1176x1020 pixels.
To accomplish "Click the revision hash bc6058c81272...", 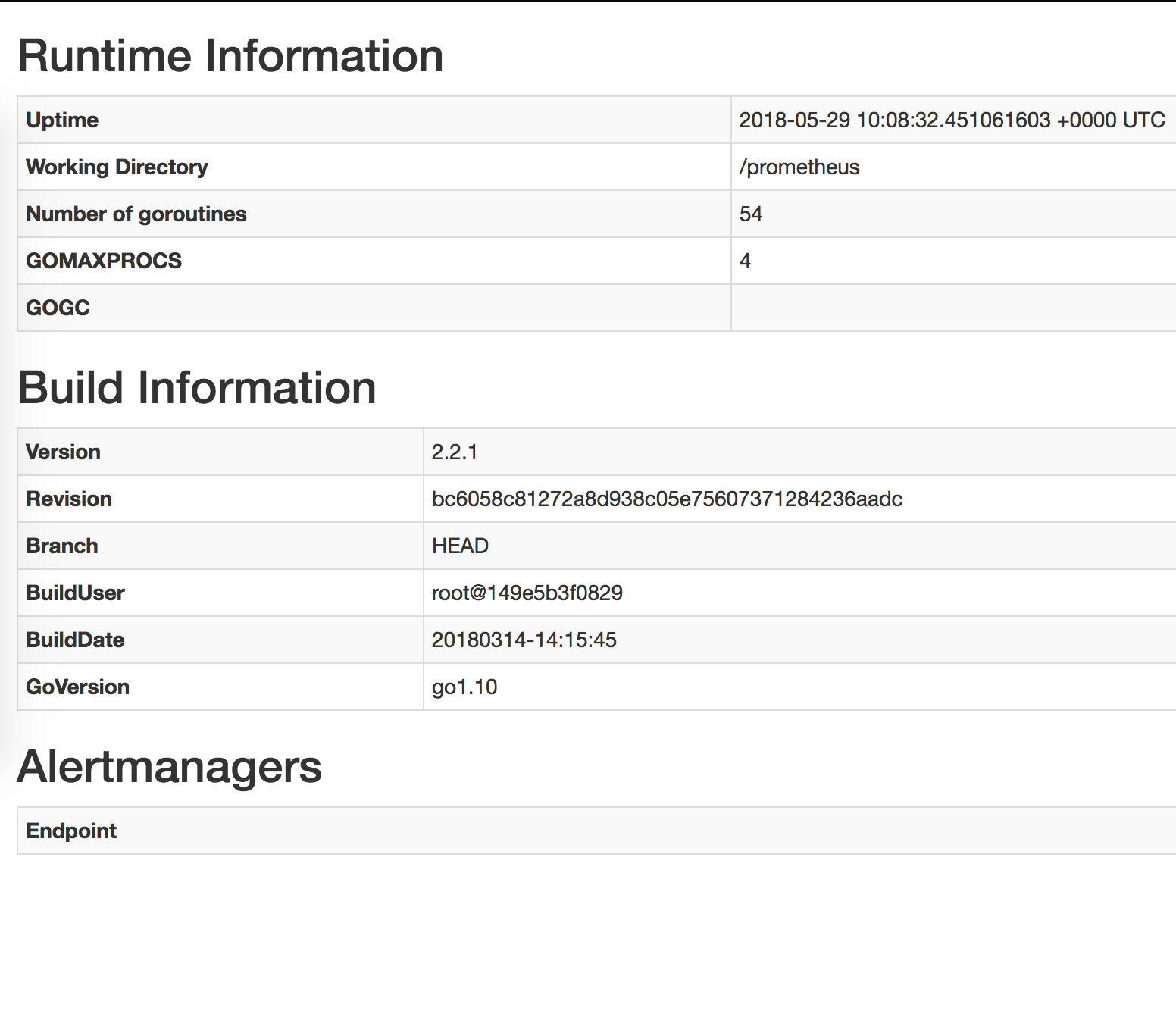I will click(x=668, y=499).
